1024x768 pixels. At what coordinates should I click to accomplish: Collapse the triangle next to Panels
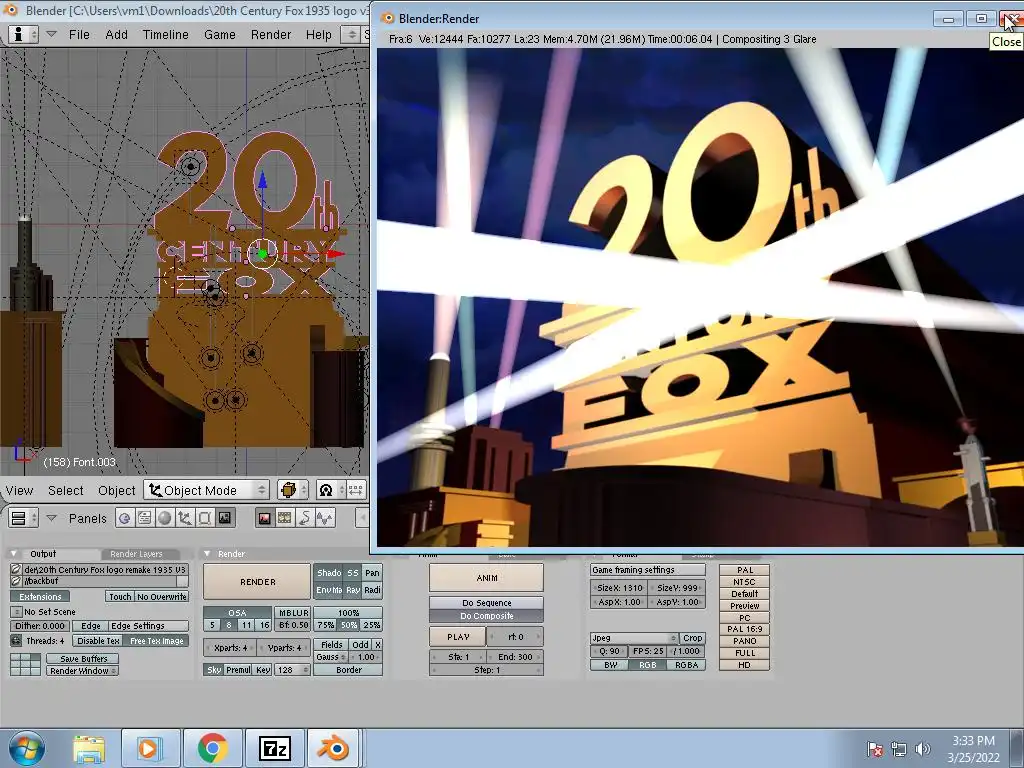click(52, 518)
